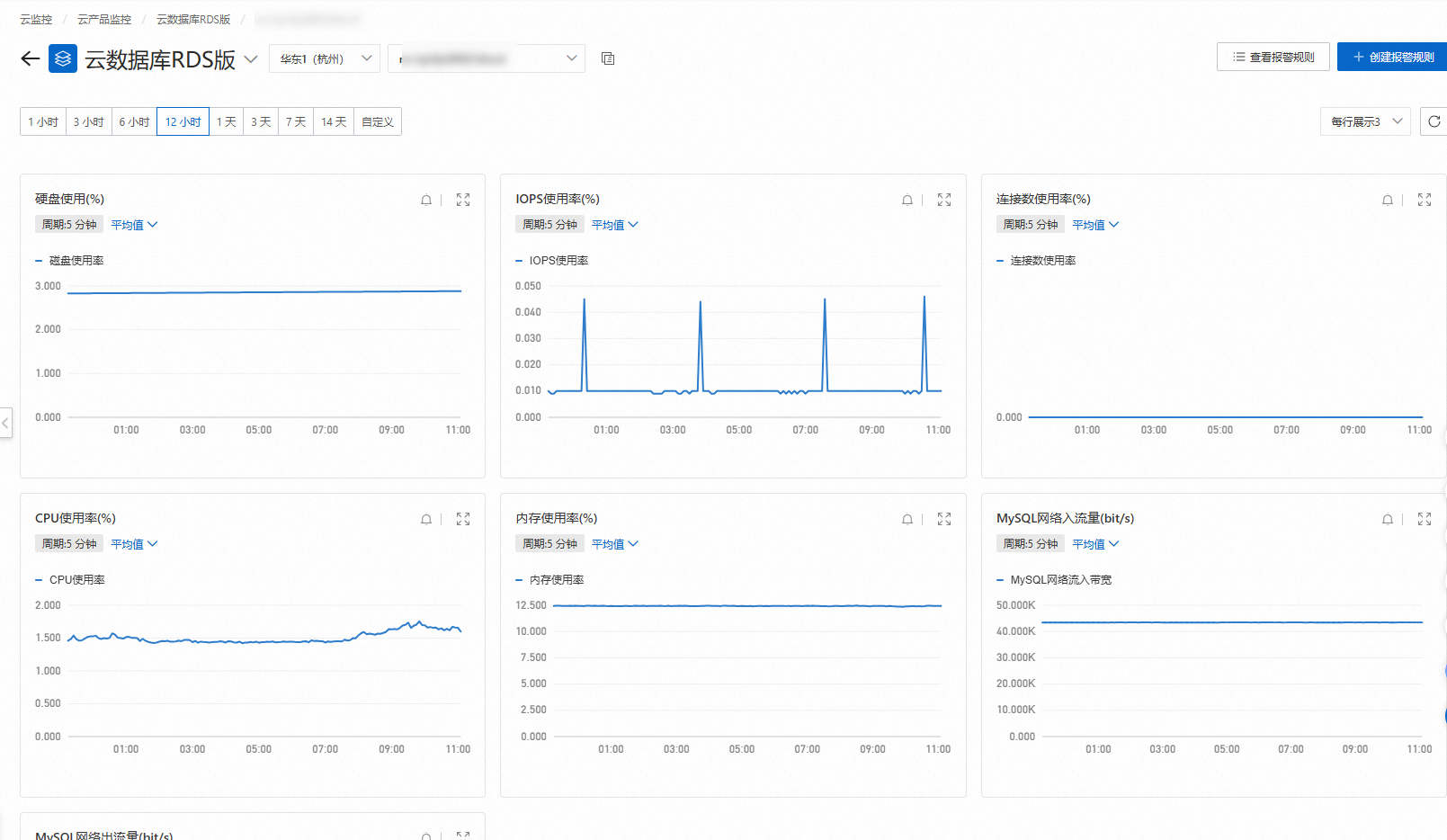Select the 14 天 time range
Screen dimensions: 1447x840
(x=334, y=121)
